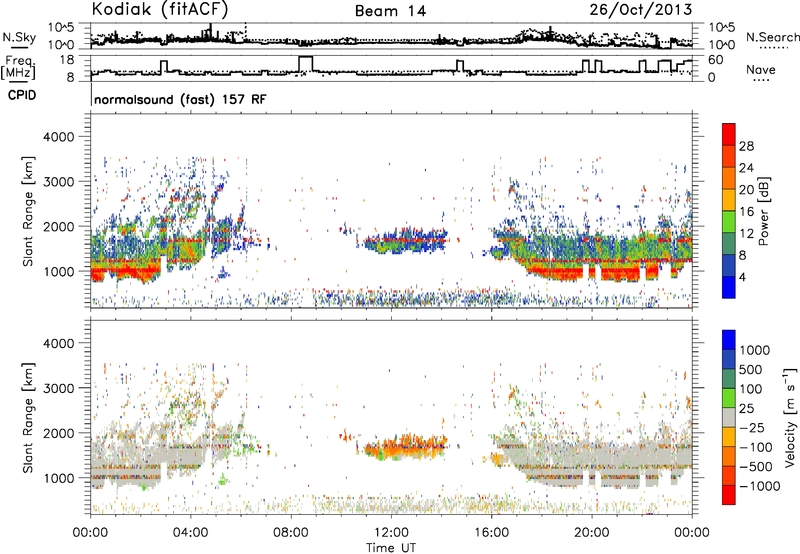Screen dimensions: 800x554
Task: Click the 'N.Search' legend label
Action: point(772,37)
